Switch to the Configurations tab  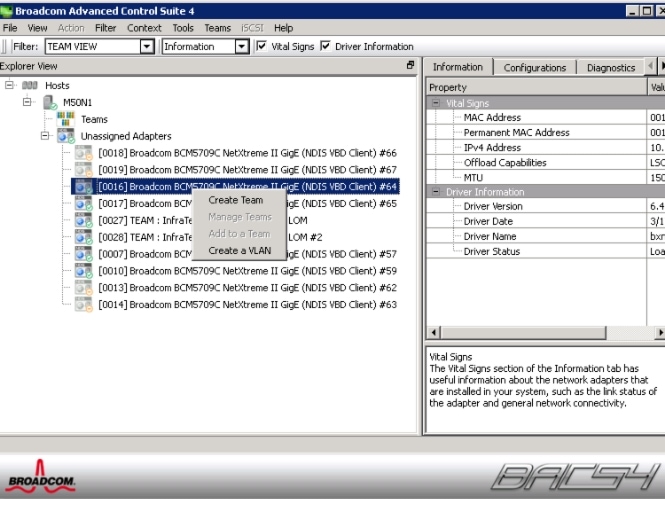point(535,68)
